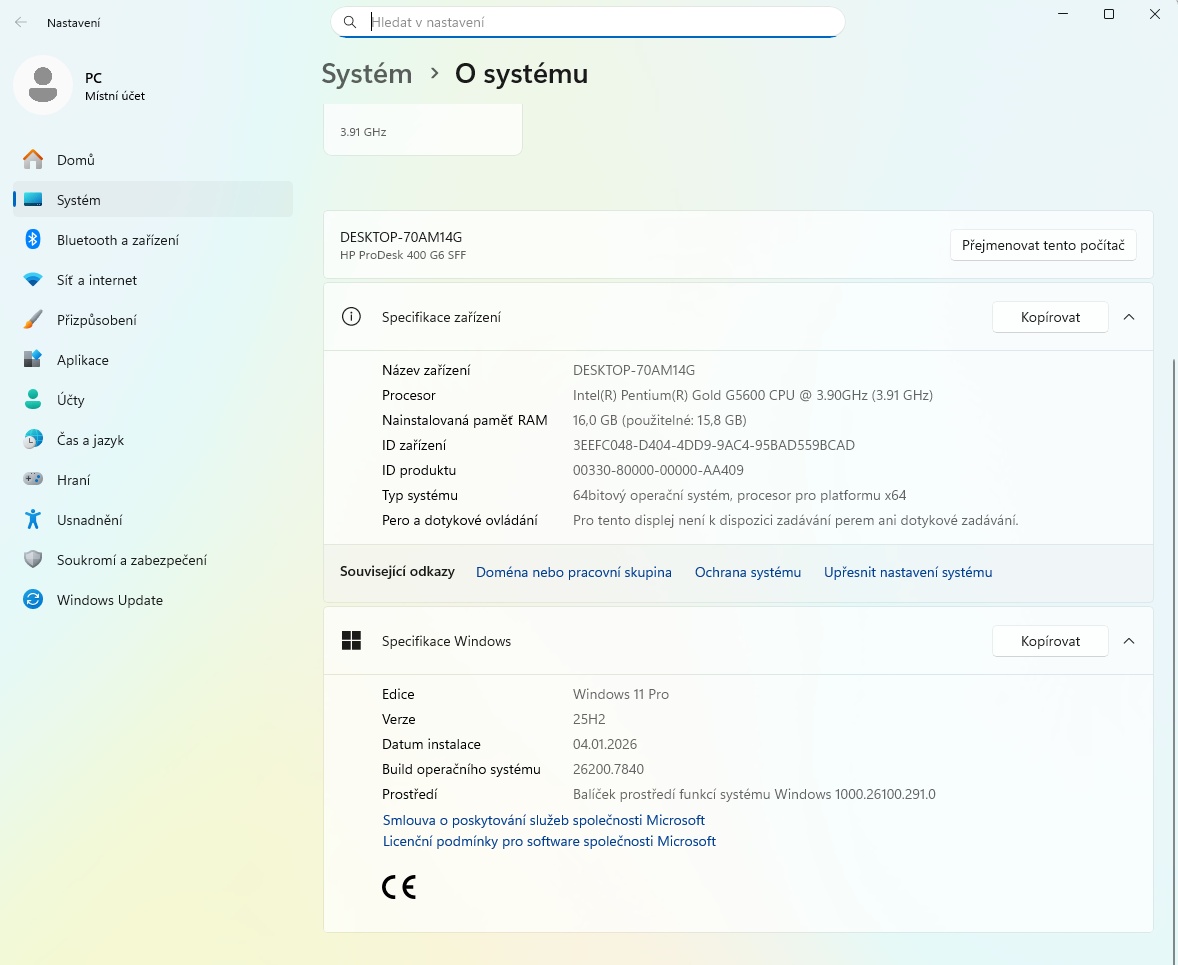The width and height of the screenshot is (1178, 965).
Task: Open Bluetooth a zařízení via its icon
Action: tap(33, 240)
